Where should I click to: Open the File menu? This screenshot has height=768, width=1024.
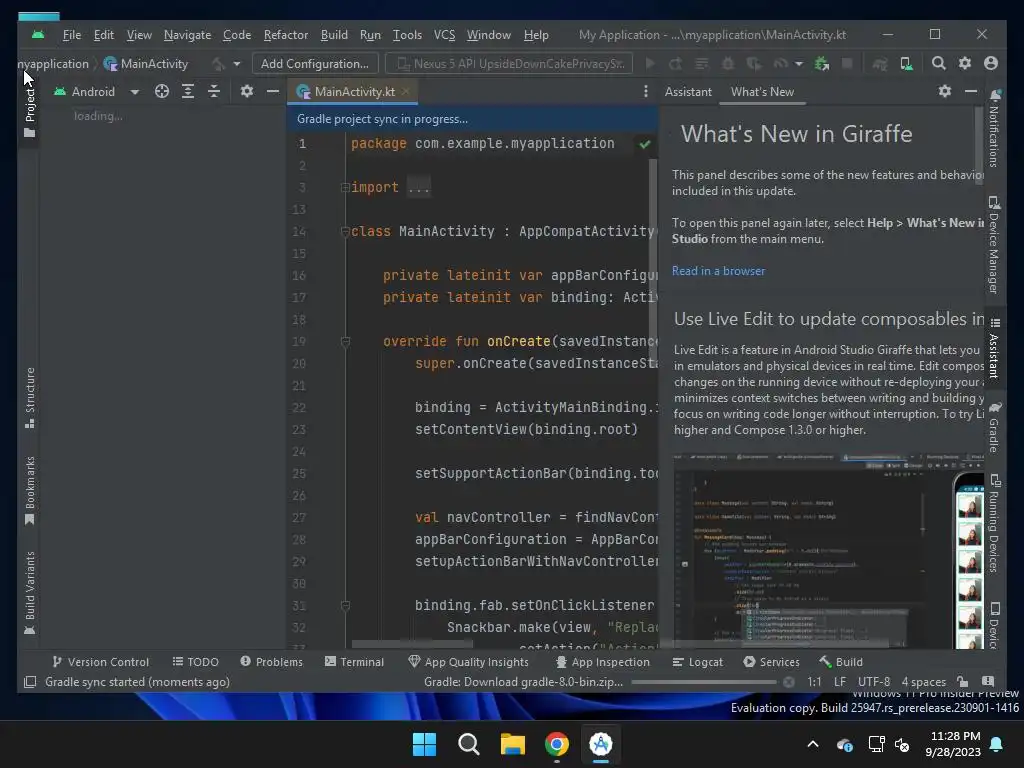pyautogui.click(x=72, y=35)
